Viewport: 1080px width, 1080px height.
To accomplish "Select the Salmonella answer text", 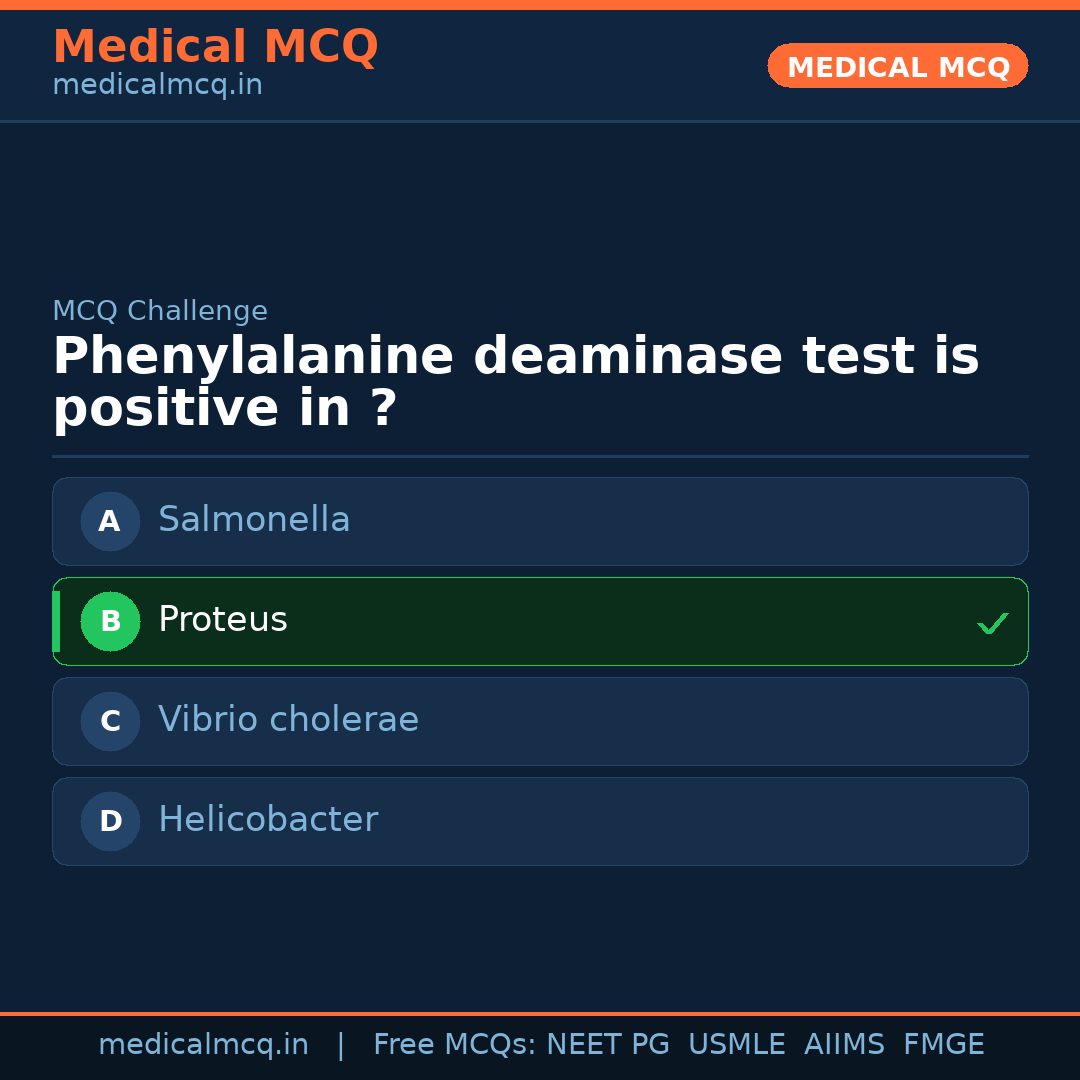I will click(254, 520).
